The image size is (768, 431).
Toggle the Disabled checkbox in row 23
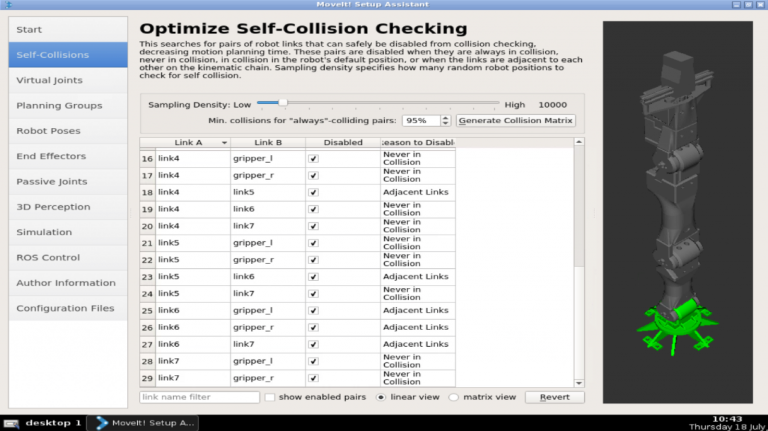pos(313,277)
